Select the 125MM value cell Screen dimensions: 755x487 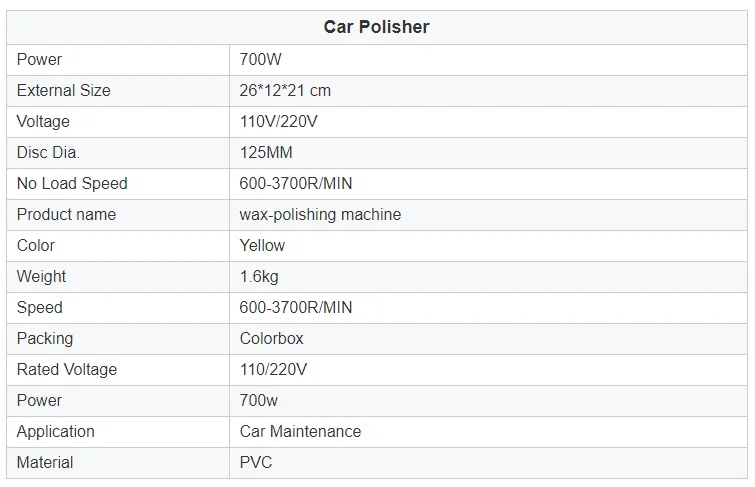click(266, 152)
